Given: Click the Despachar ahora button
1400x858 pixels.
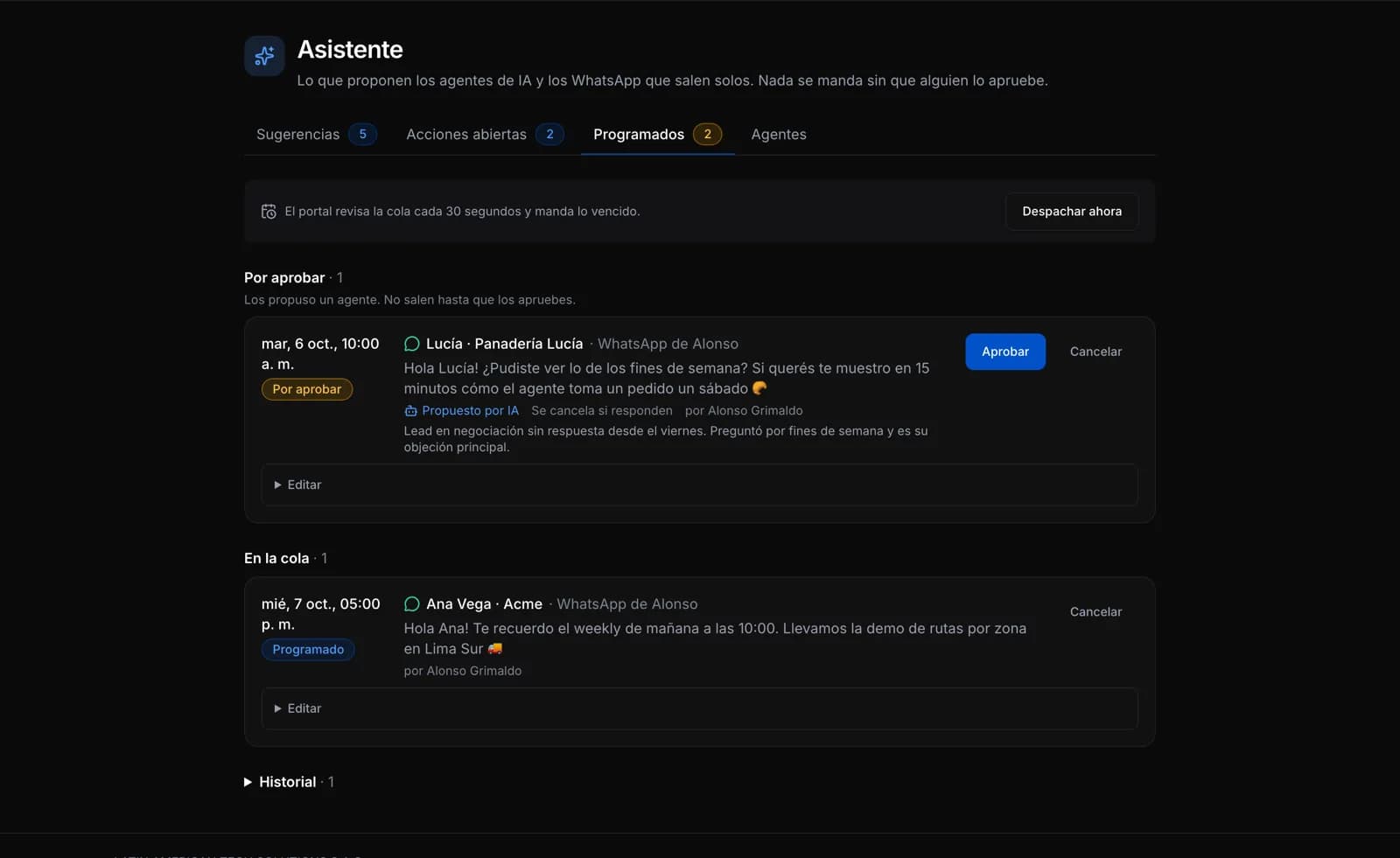Looking at the screenshot, I should pyautogui.click(x=1072, y=212).
